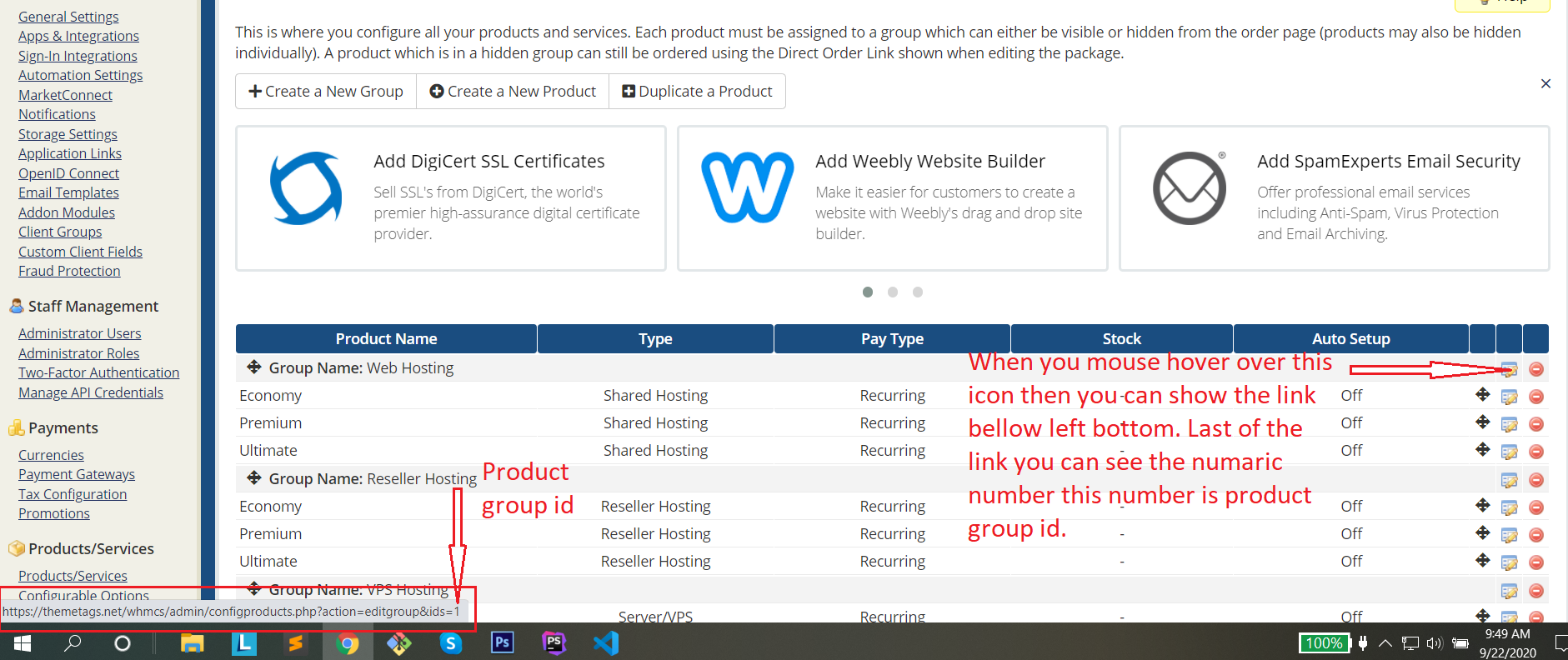Image resolution: width=1568 pixels, height=660 pixels.
Task: Click move handle for Ultimate Shared Hosting
Action: (1482, 450)
